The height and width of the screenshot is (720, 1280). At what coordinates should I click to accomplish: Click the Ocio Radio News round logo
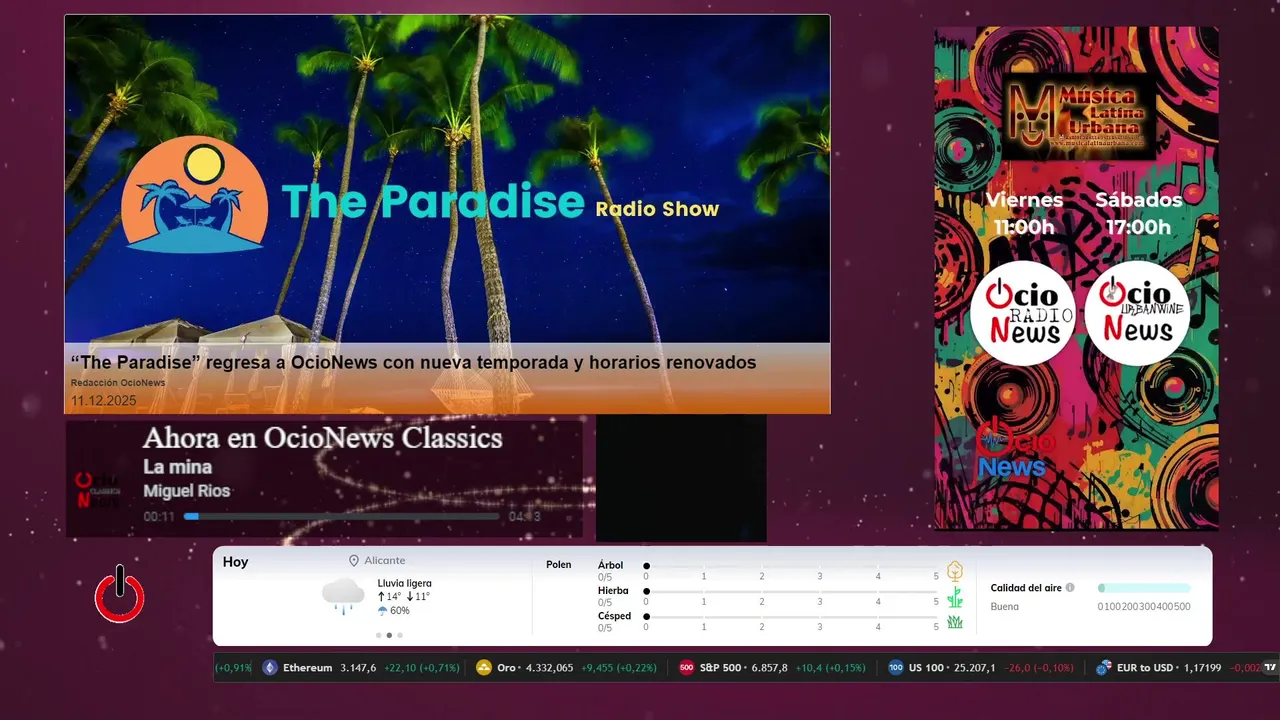(1023, 313)
